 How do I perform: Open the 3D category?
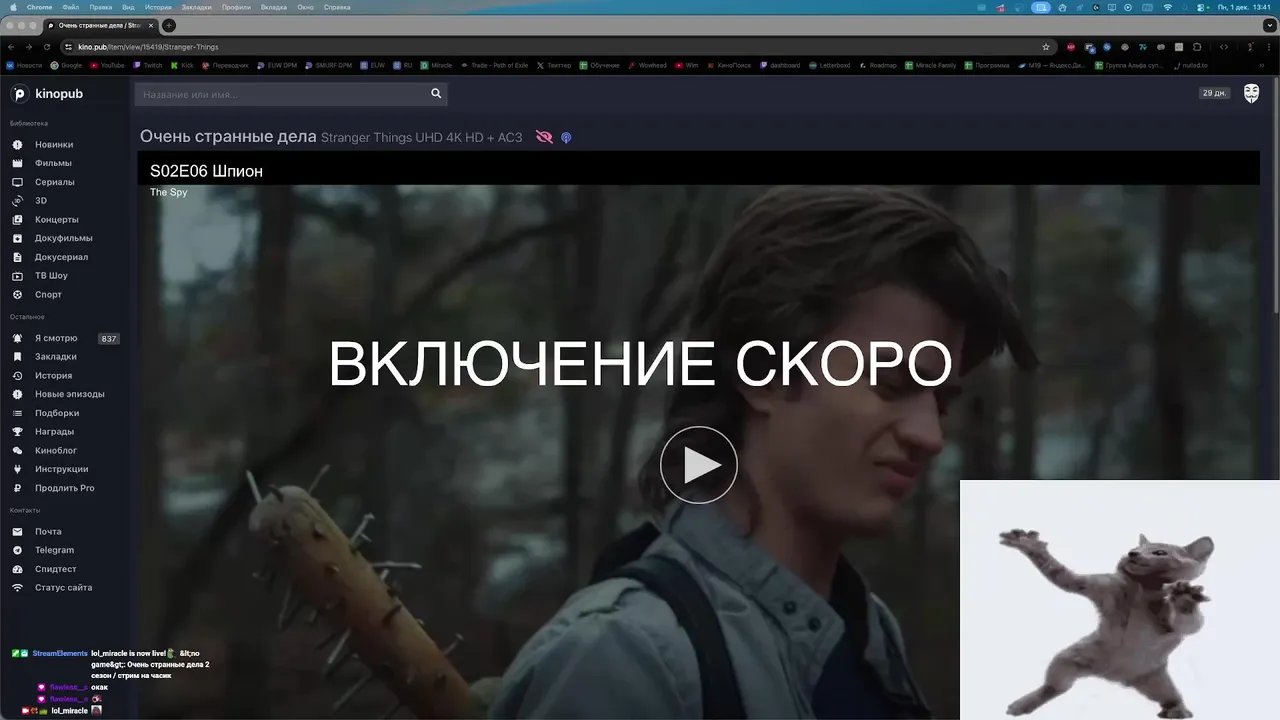coord(41,200)
